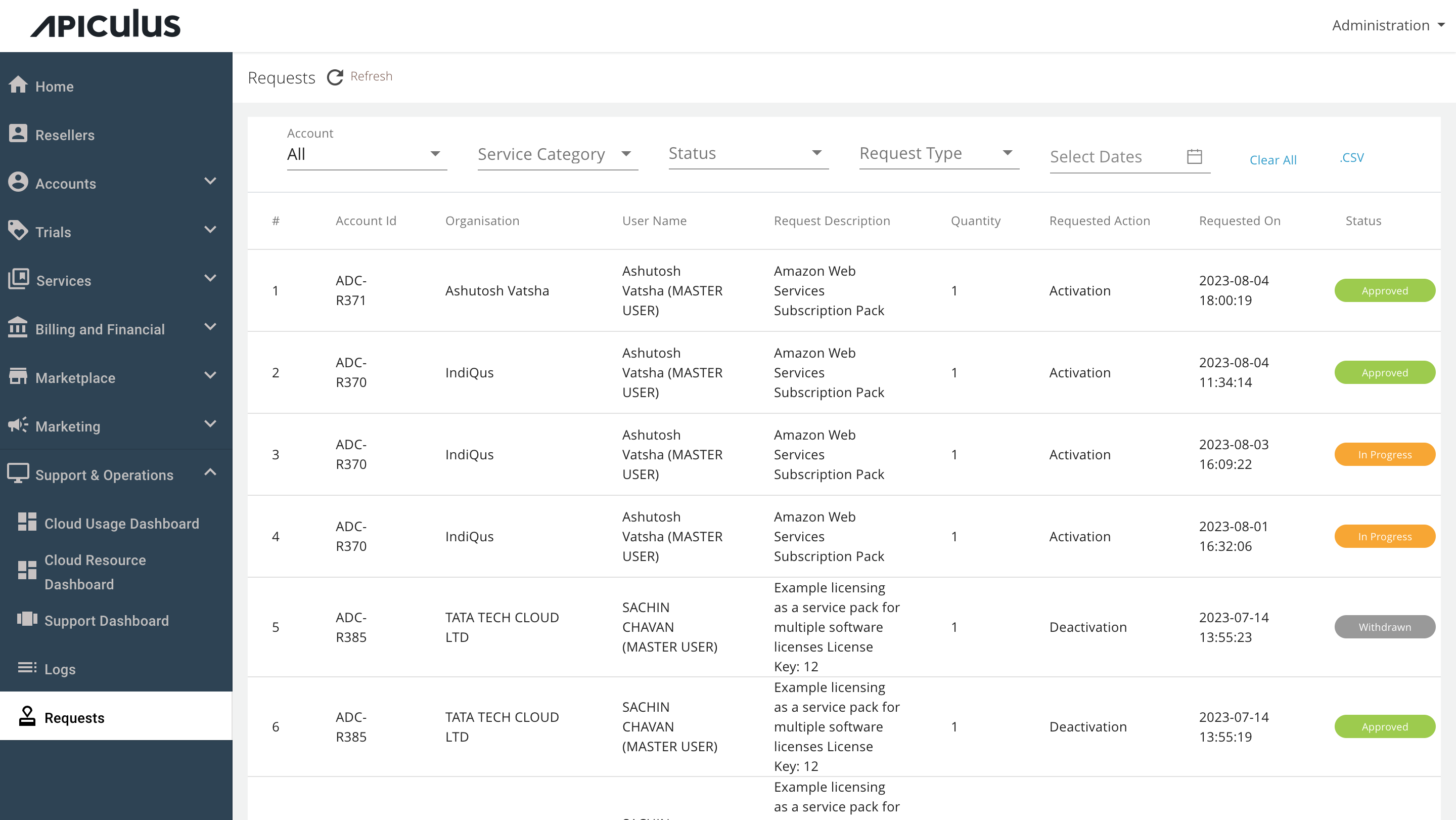This screenshot has height=820, width=1456.
Task: Click date 2023-08-03 16:09:22
Action: coord(1234,455)
